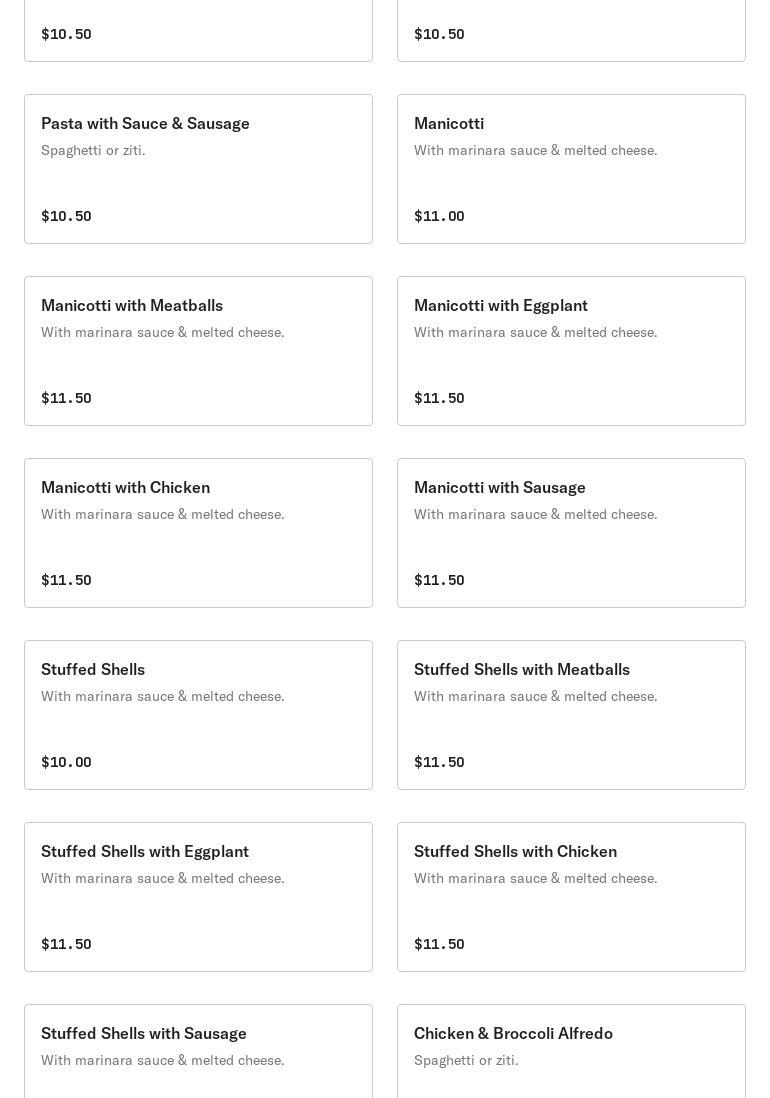Open the Stuffed Shells with Chicken card

pos(571,896)
